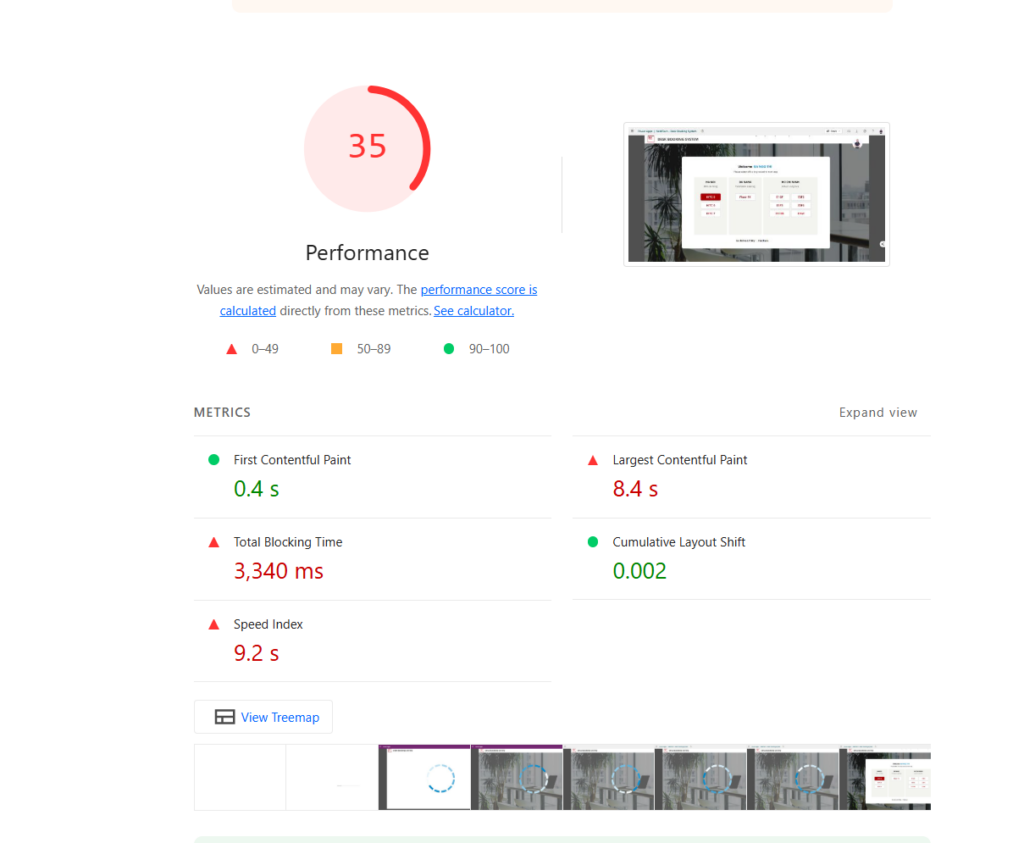Open the large final page screenshot thumbnail

[756, 195]
